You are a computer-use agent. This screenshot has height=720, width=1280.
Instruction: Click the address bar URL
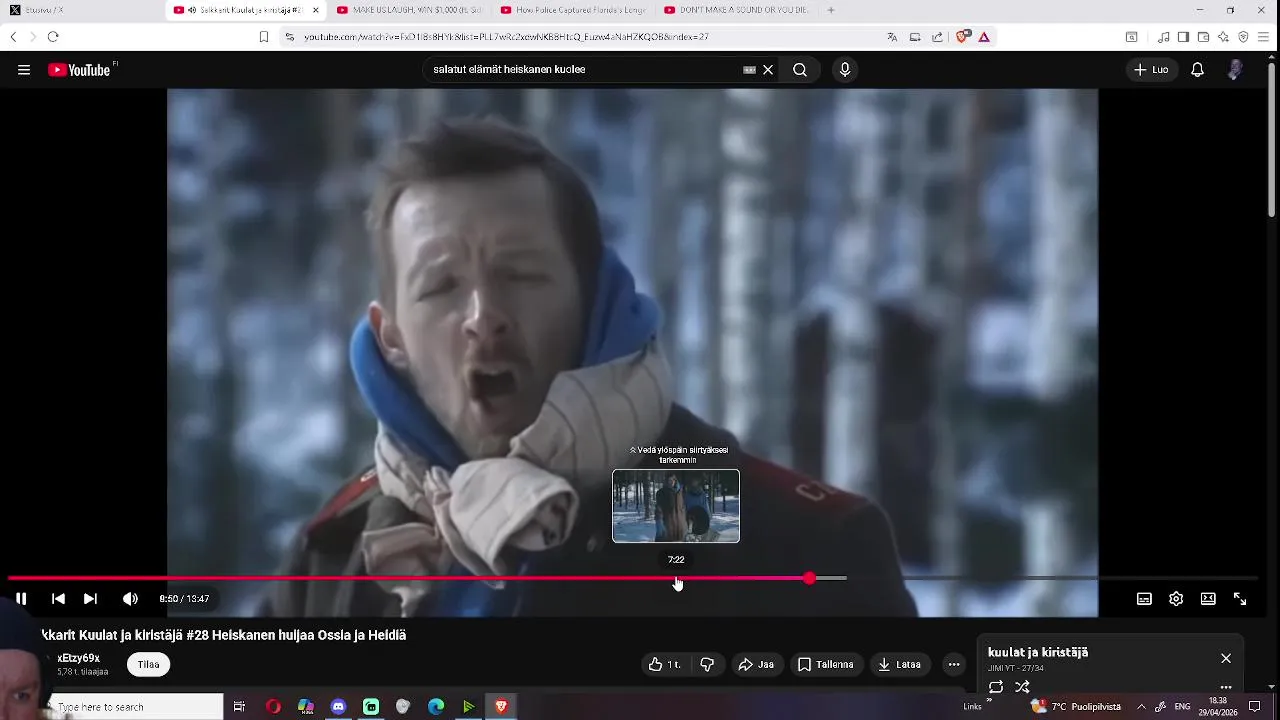[506, 37]
